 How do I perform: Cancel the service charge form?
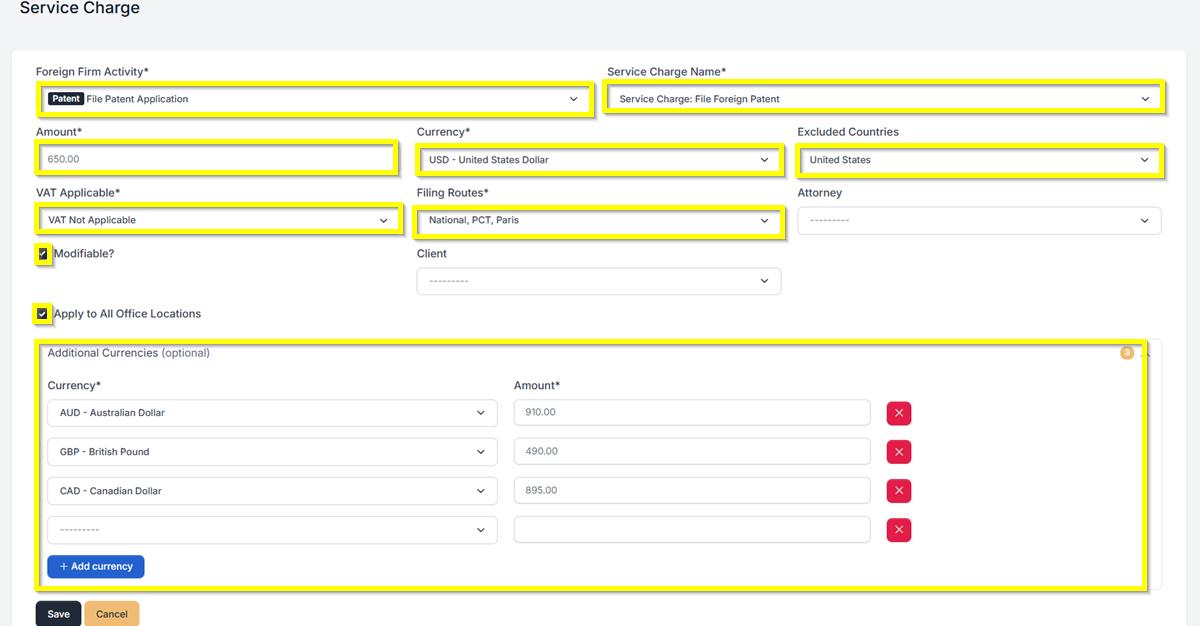112,613
